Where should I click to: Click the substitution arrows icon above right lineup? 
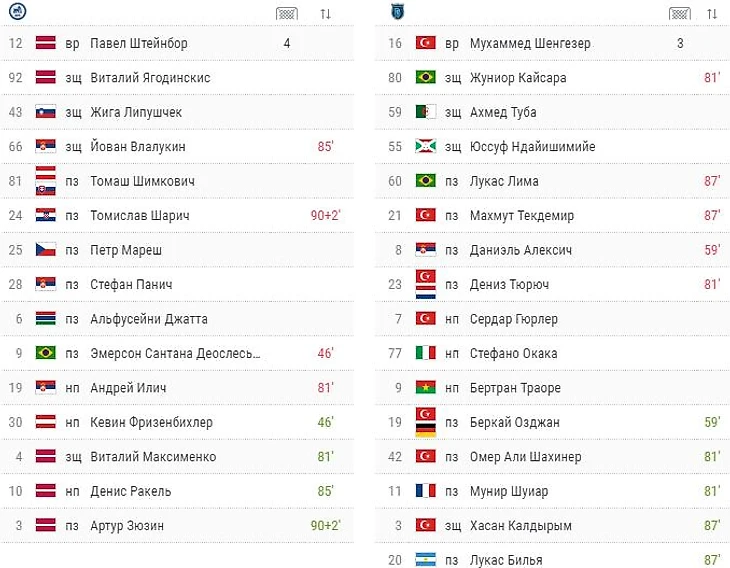click(712, 14)
